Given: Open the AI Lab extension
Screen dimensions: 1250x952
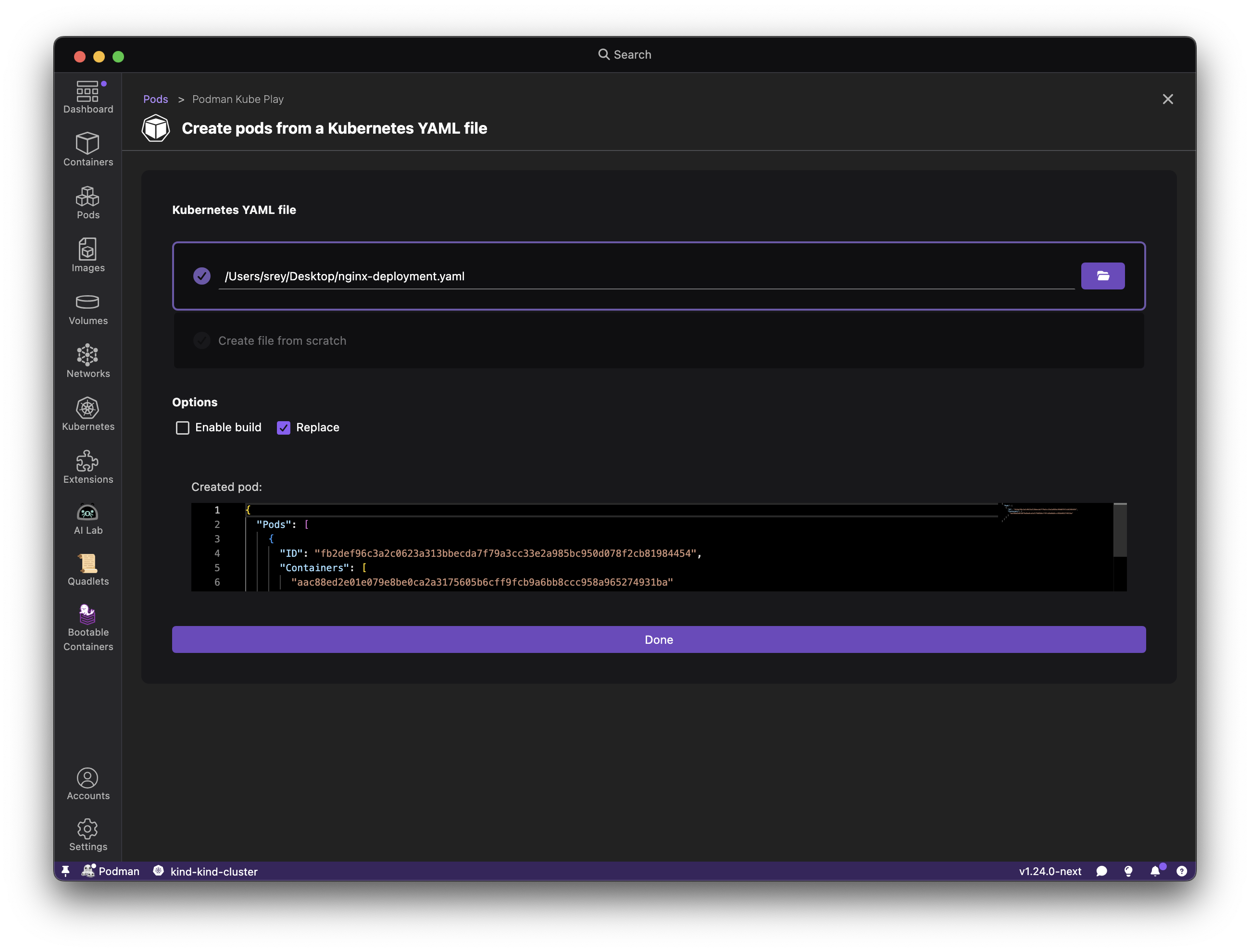Looking at the screenshot, I should click(88, 518).
